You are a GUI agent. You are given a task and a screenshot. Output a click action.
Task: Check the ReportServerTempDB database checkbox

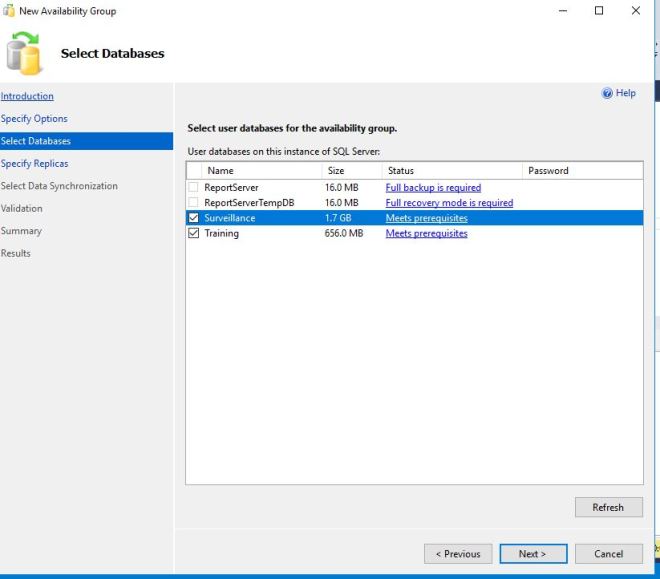pyautogui.click(x=194, y=203)
